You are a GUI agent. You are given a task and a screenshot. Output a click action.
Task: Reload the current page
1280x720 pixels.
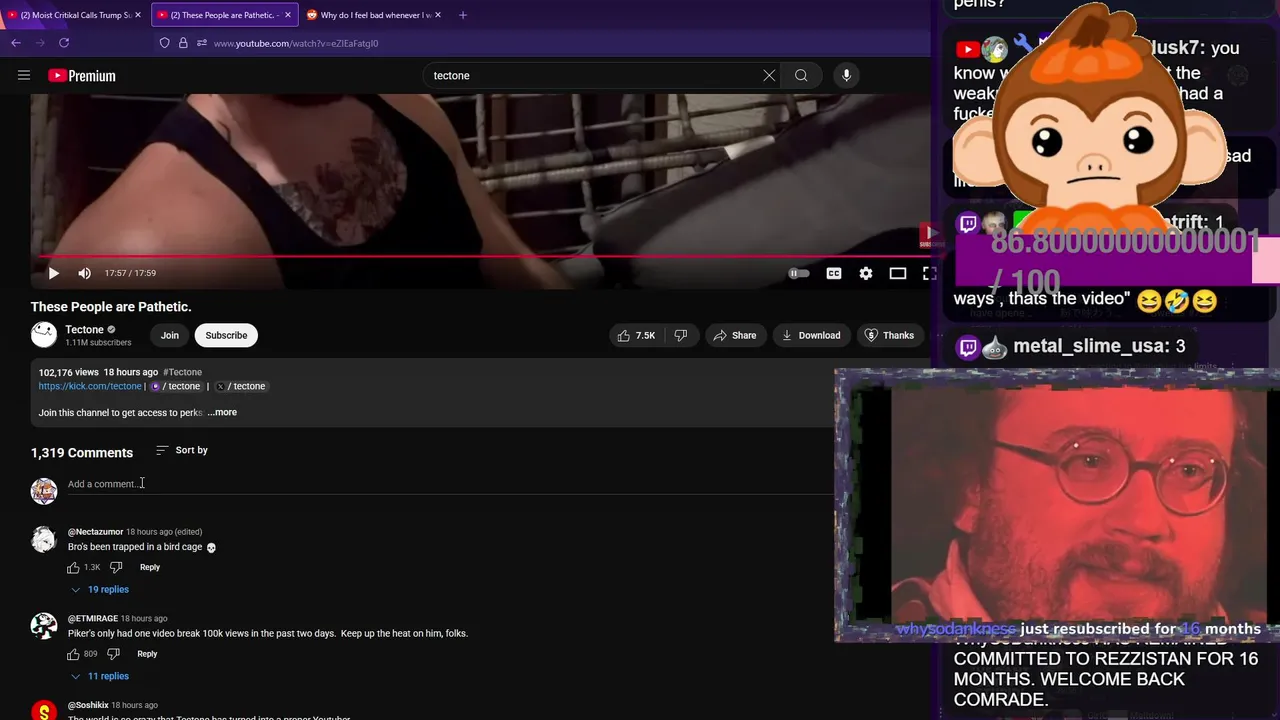[x=64, y=43]
